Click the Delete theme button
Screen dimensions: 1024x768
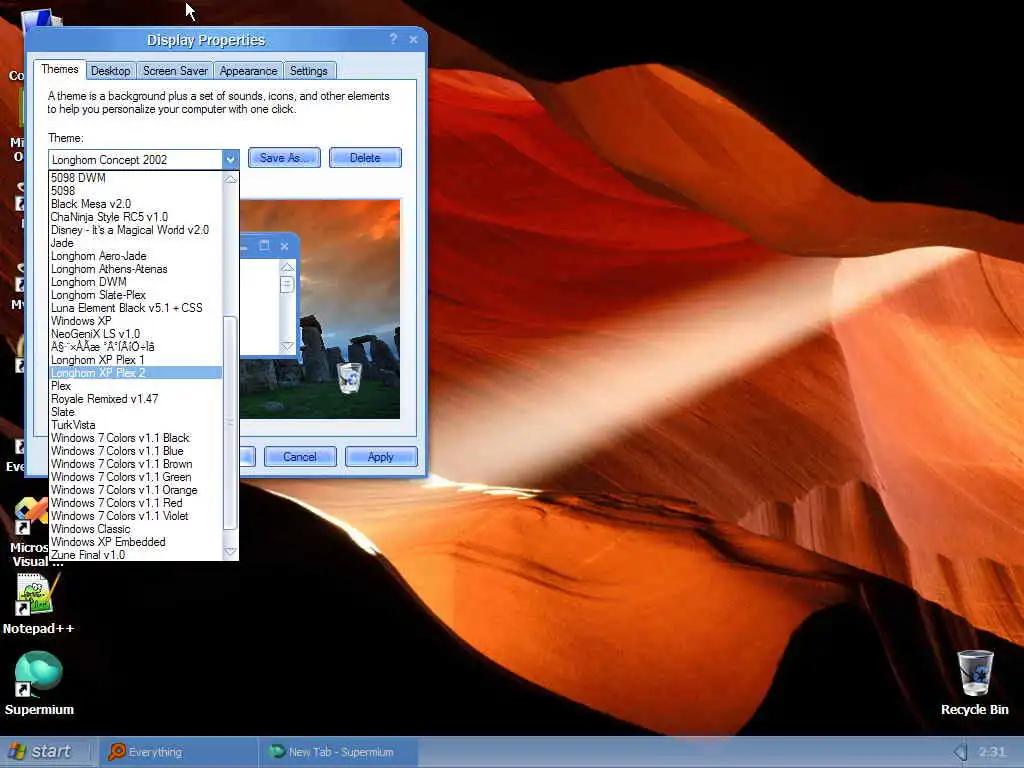coord(365,157)
